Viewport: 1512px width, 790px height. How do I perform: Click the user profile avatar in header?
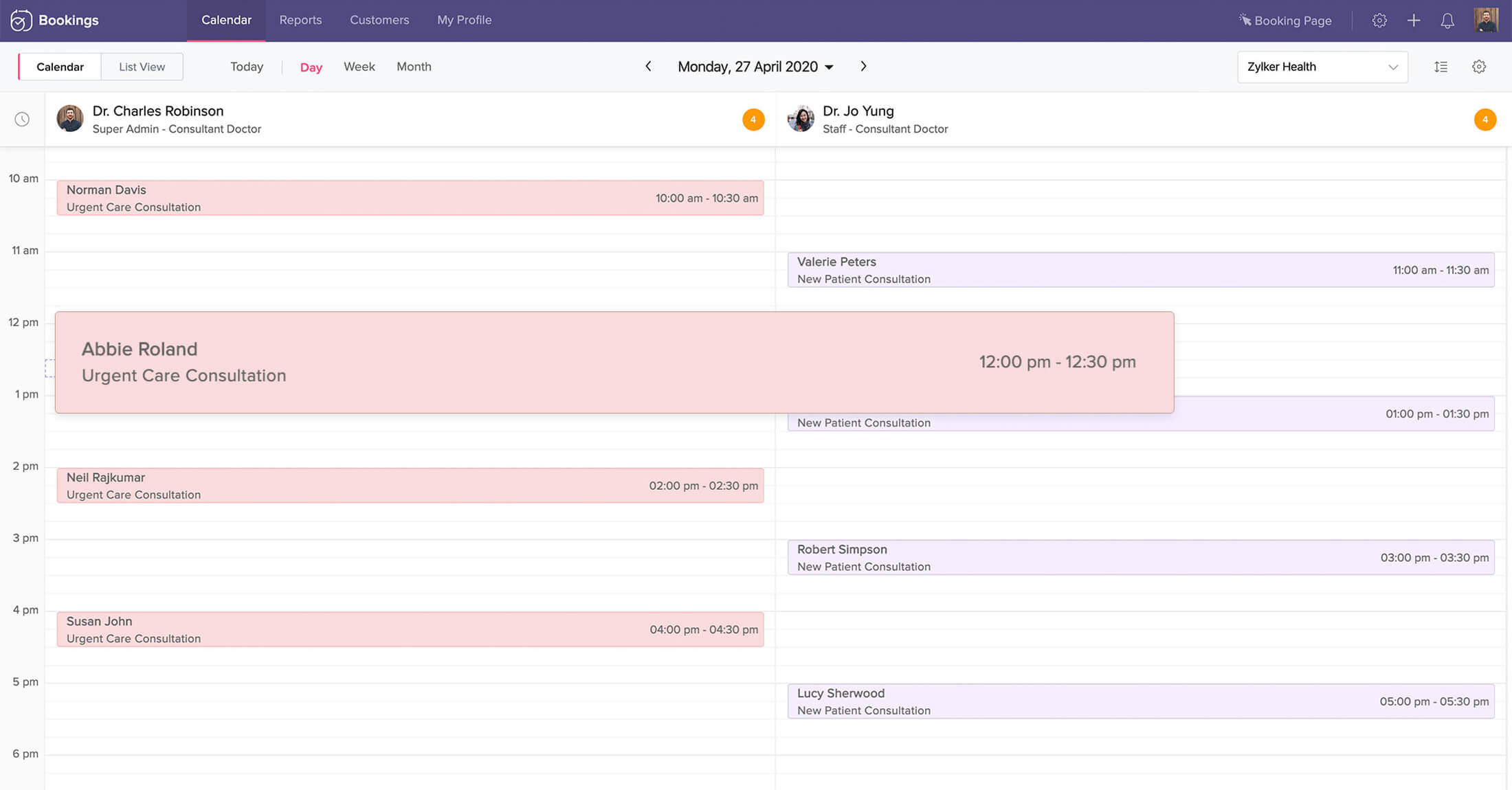[x=1486, y=20]
